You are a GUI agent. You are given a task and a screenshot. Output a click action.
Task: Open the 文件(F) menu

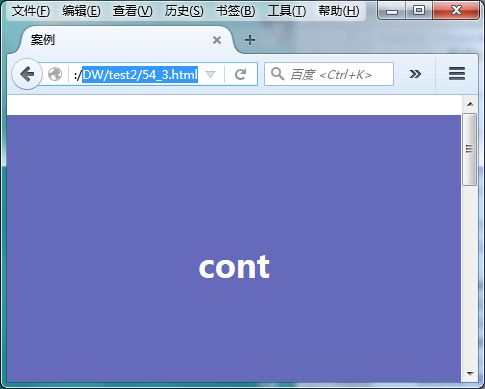[x=31, y=11]
